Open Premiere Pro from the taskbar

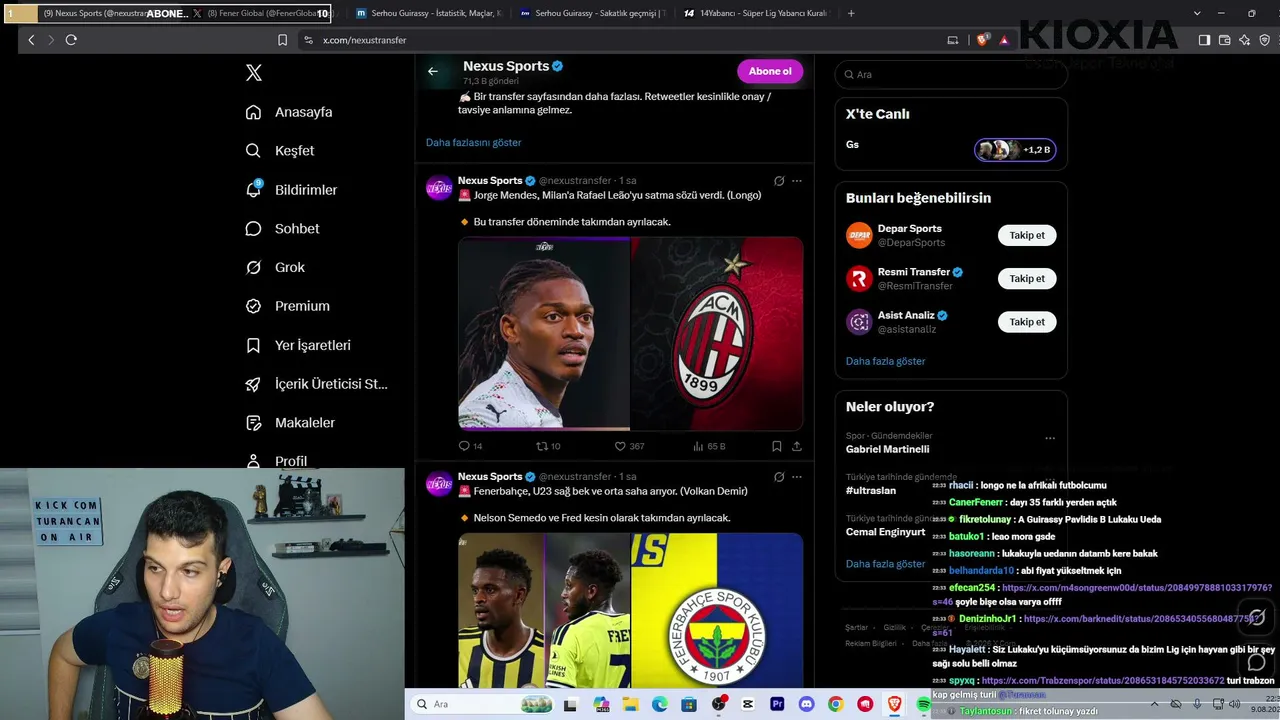click(x=777, y=704)
